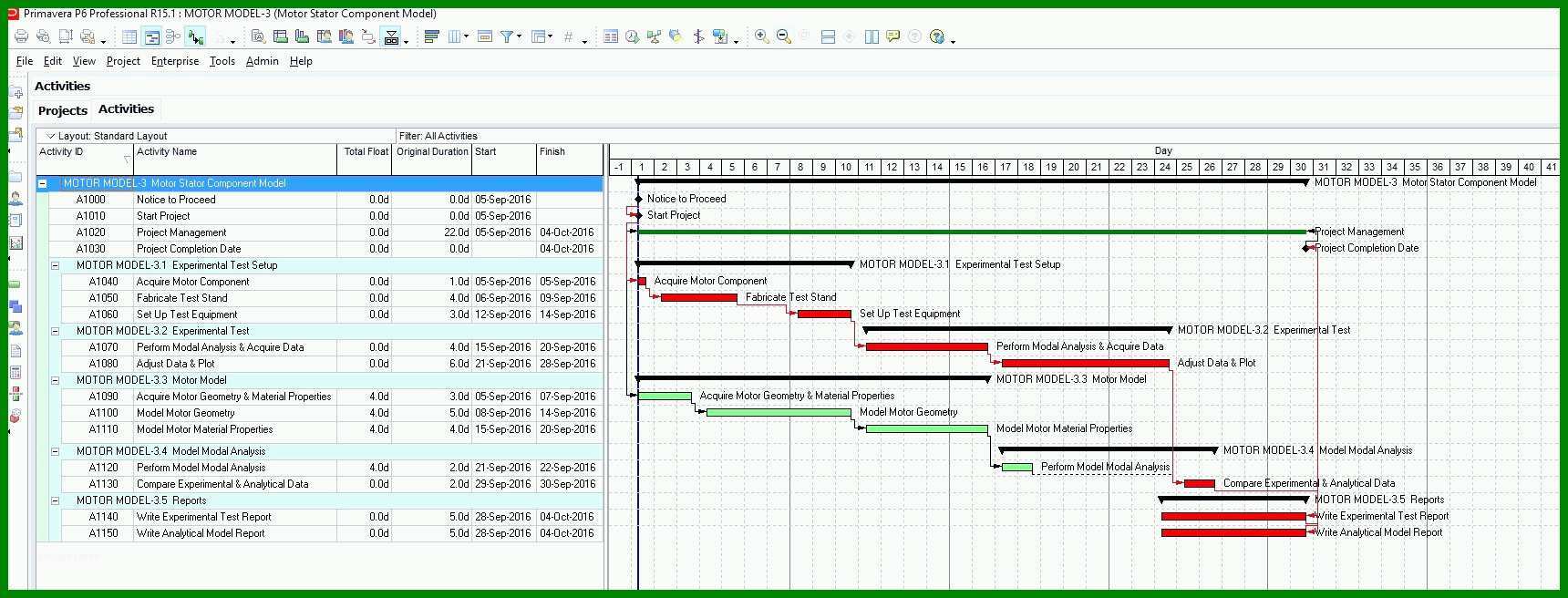Open the Enterprise menu
Viewport: 1568px width, 598px height.
[x=175, y=61]
